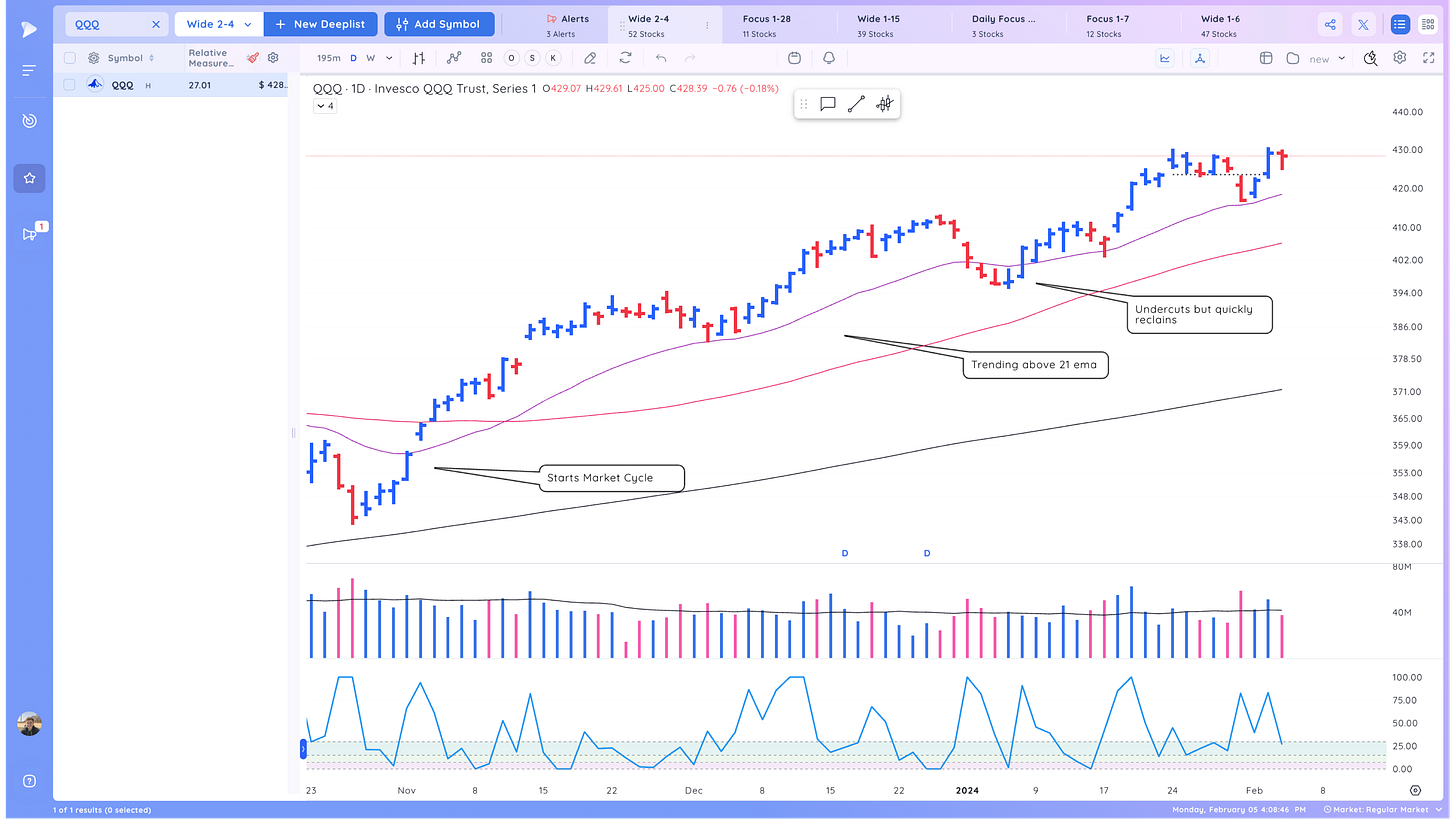Sort by Relative Measure column header
The image size is (1456, 819).
210,58
